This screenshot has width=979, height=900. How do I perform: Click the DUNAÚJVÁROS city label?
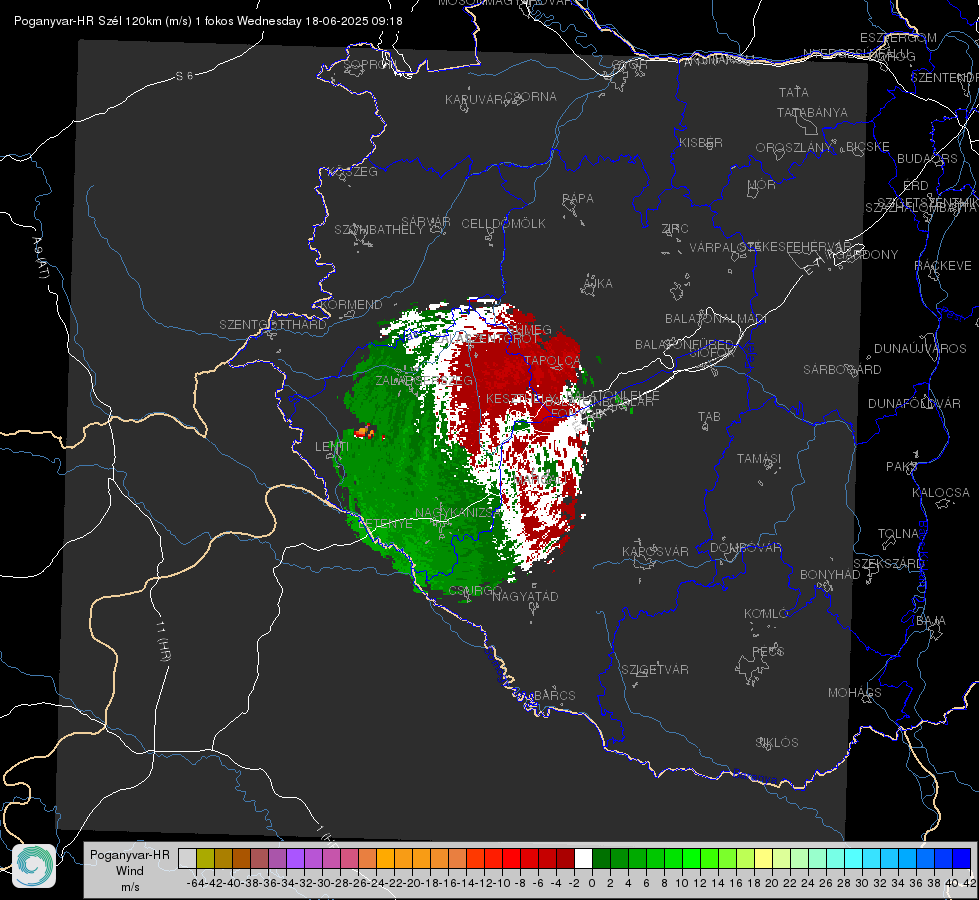(920, 349)
